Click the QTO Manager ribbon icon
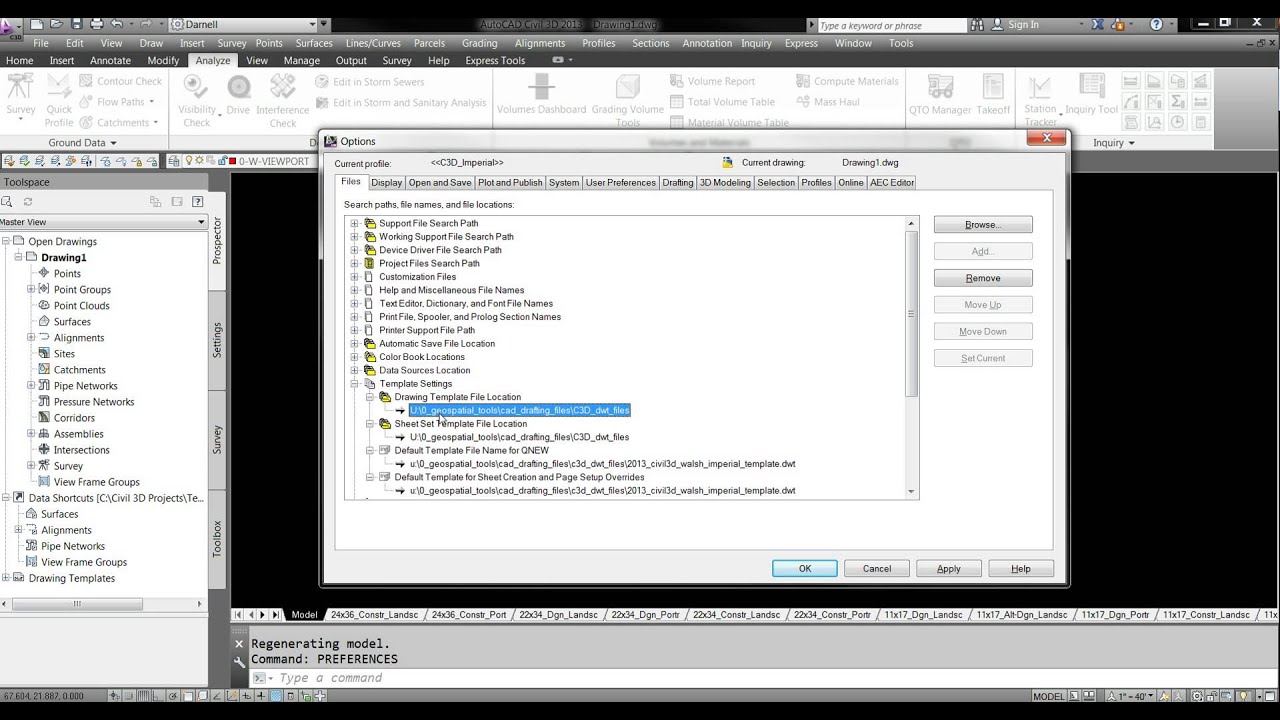The image size is (1280, 720). pyautogui.click(x=940, y=87)
